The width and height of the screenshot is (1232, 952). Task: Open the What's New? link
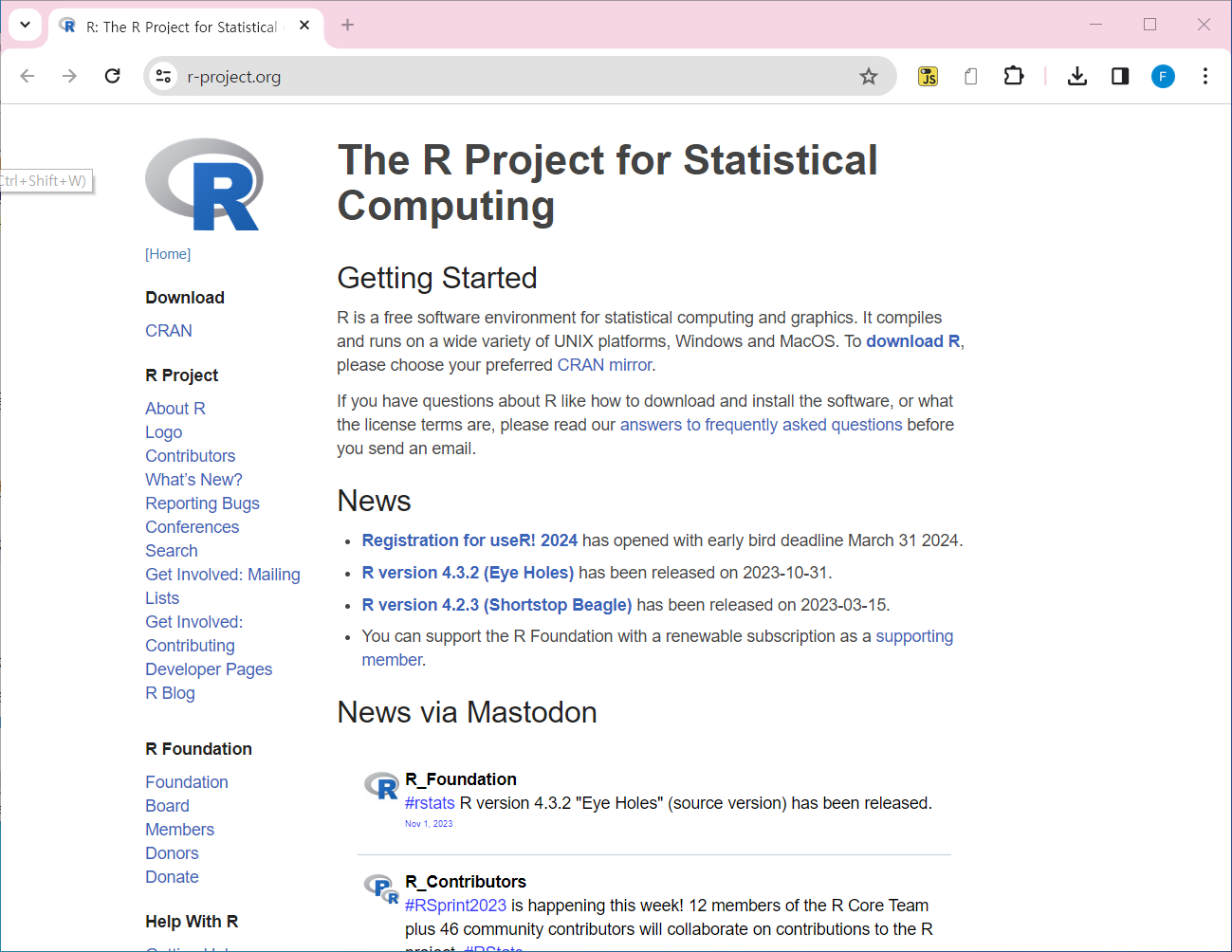tap(193, 480)
